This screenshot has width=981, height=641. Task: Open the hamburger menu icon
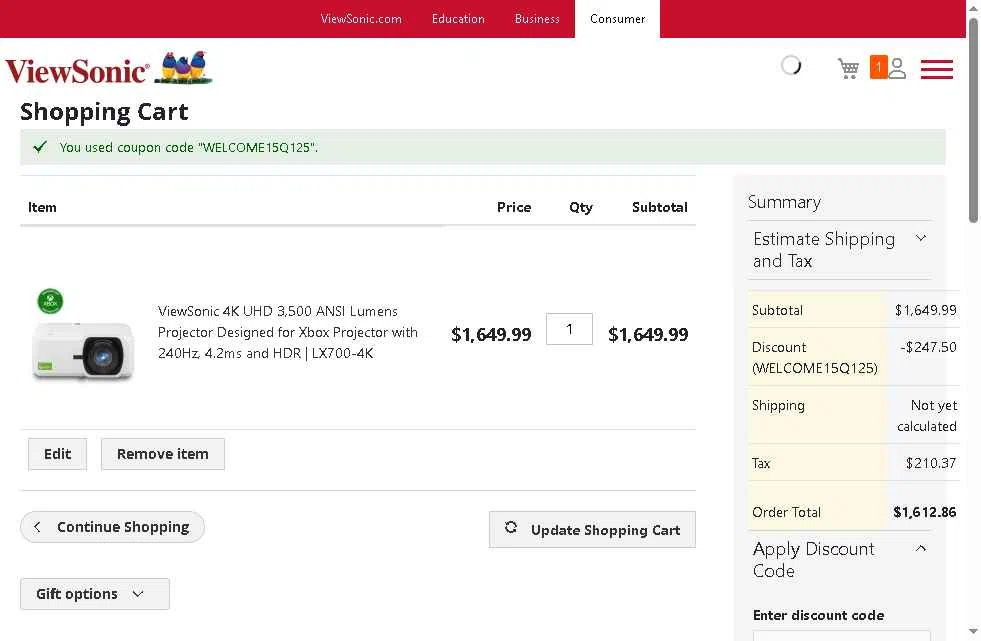point(937,69)
